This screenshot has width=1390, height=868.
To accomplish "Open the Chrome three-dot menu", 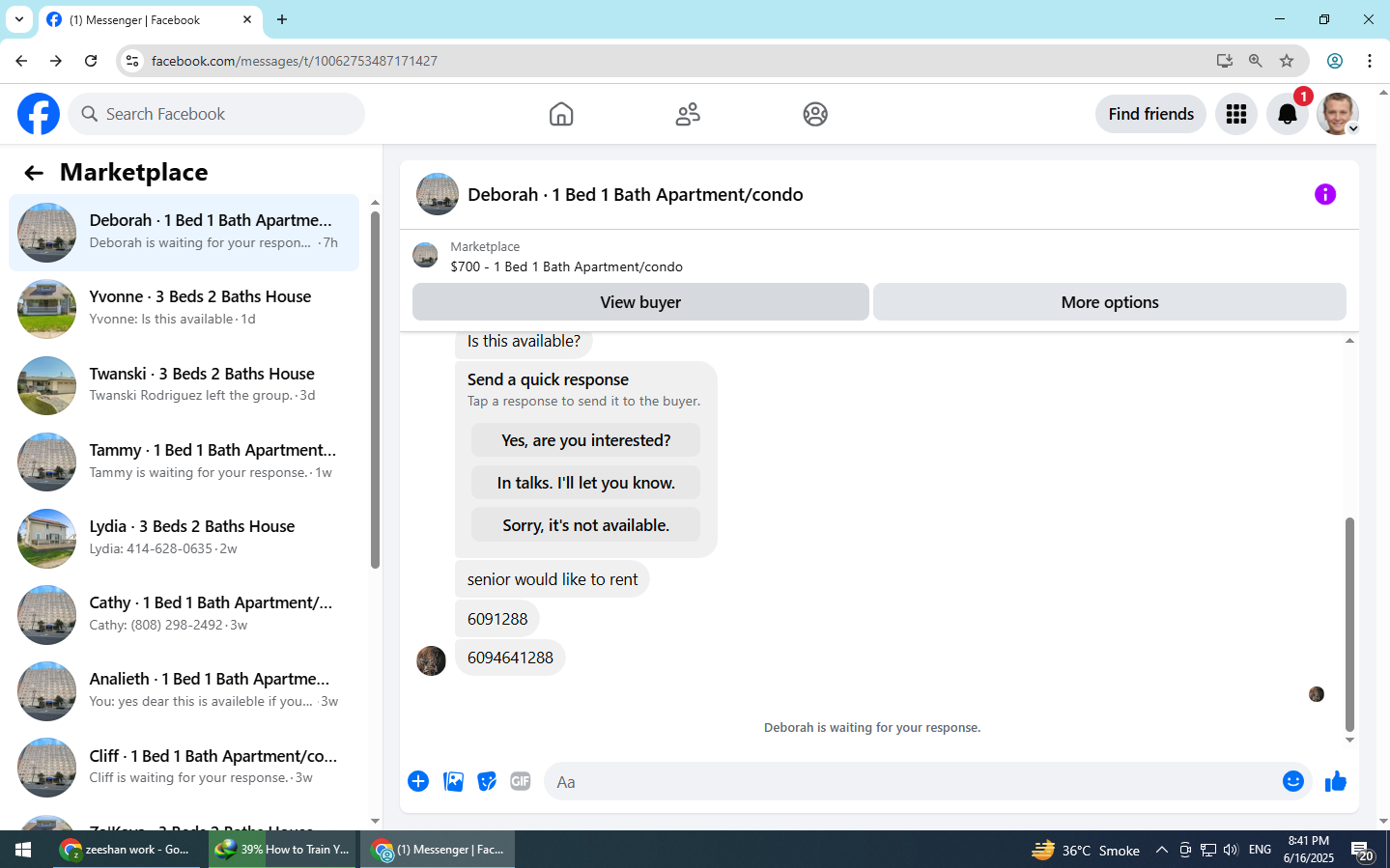I will 1370,61.
